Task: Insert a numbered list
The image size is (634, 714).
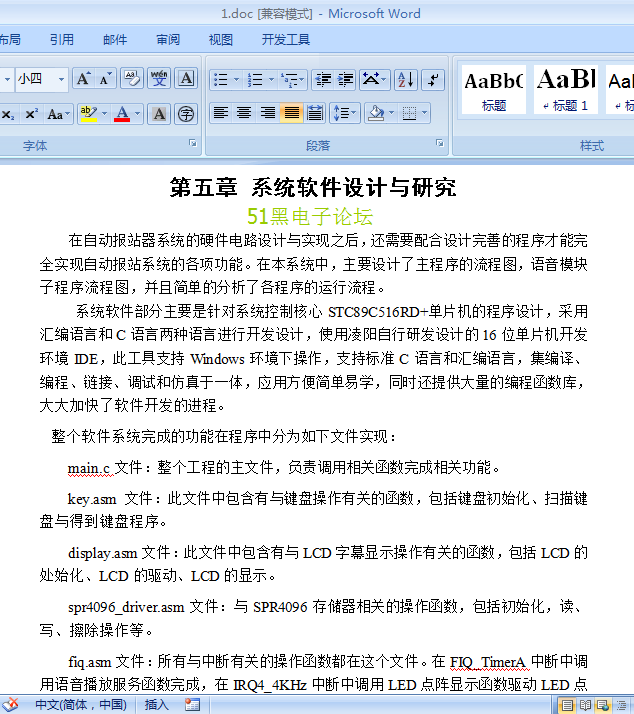Action: pyautogui.click(x=255, y=80)
